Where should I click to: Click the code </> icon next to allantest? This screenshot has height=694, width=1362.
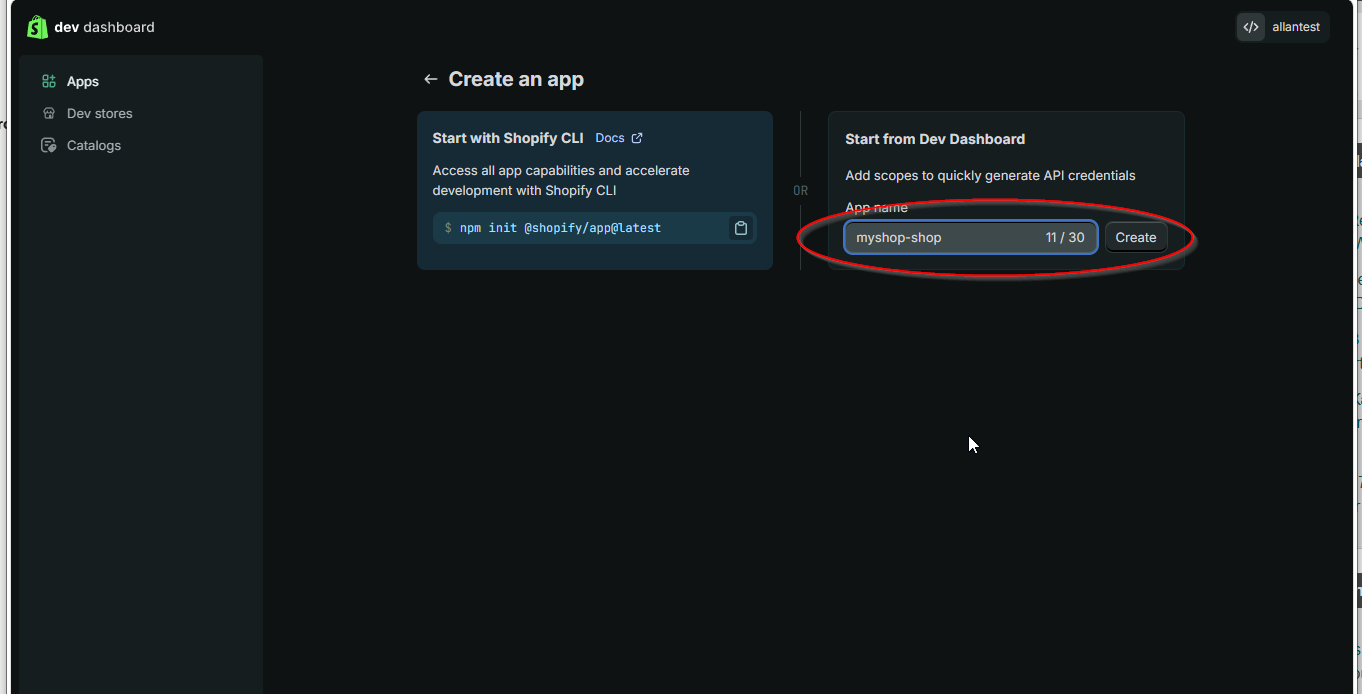[1250, 26]
